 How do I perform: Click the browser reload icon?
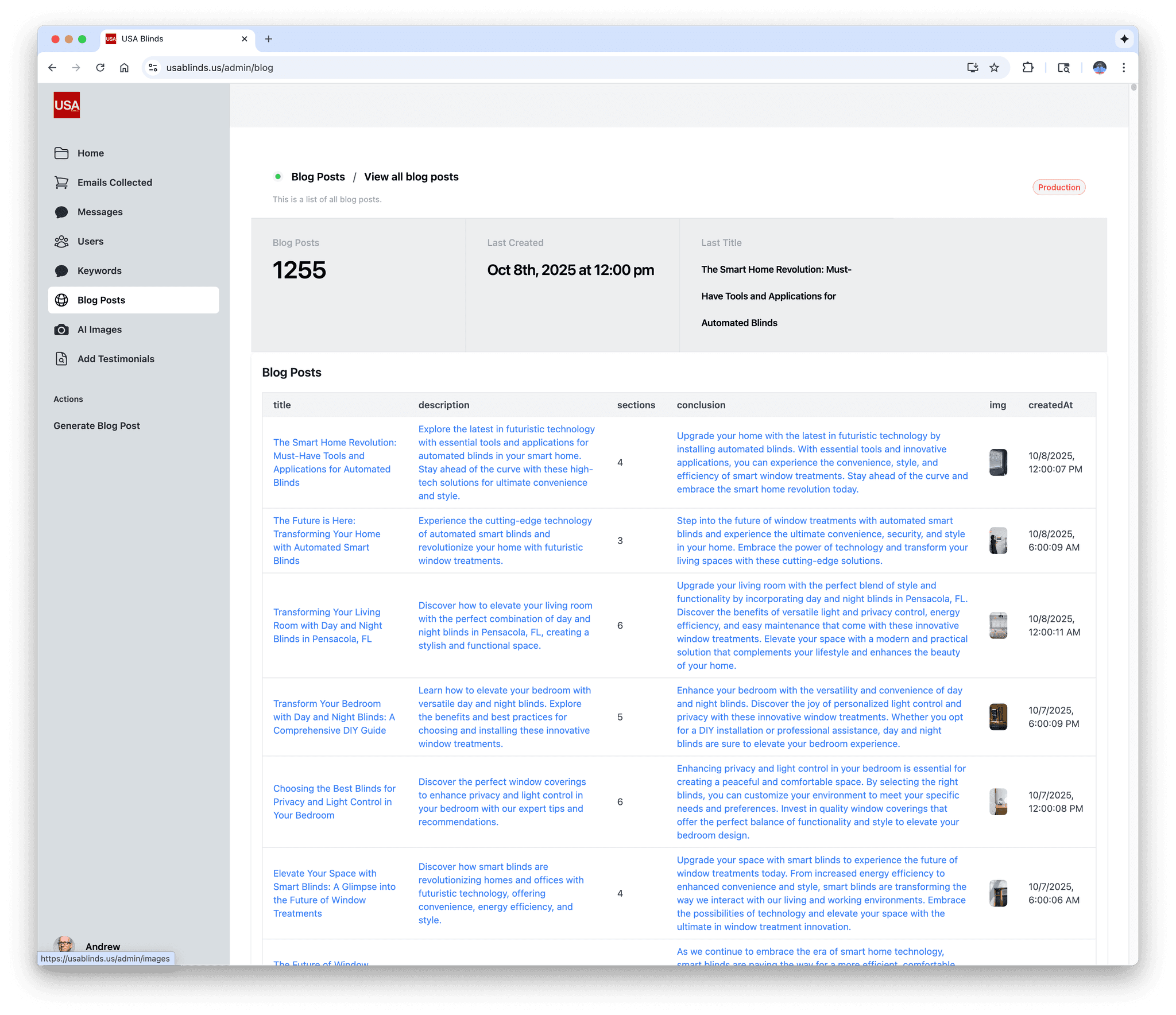(x=100, y=68)
